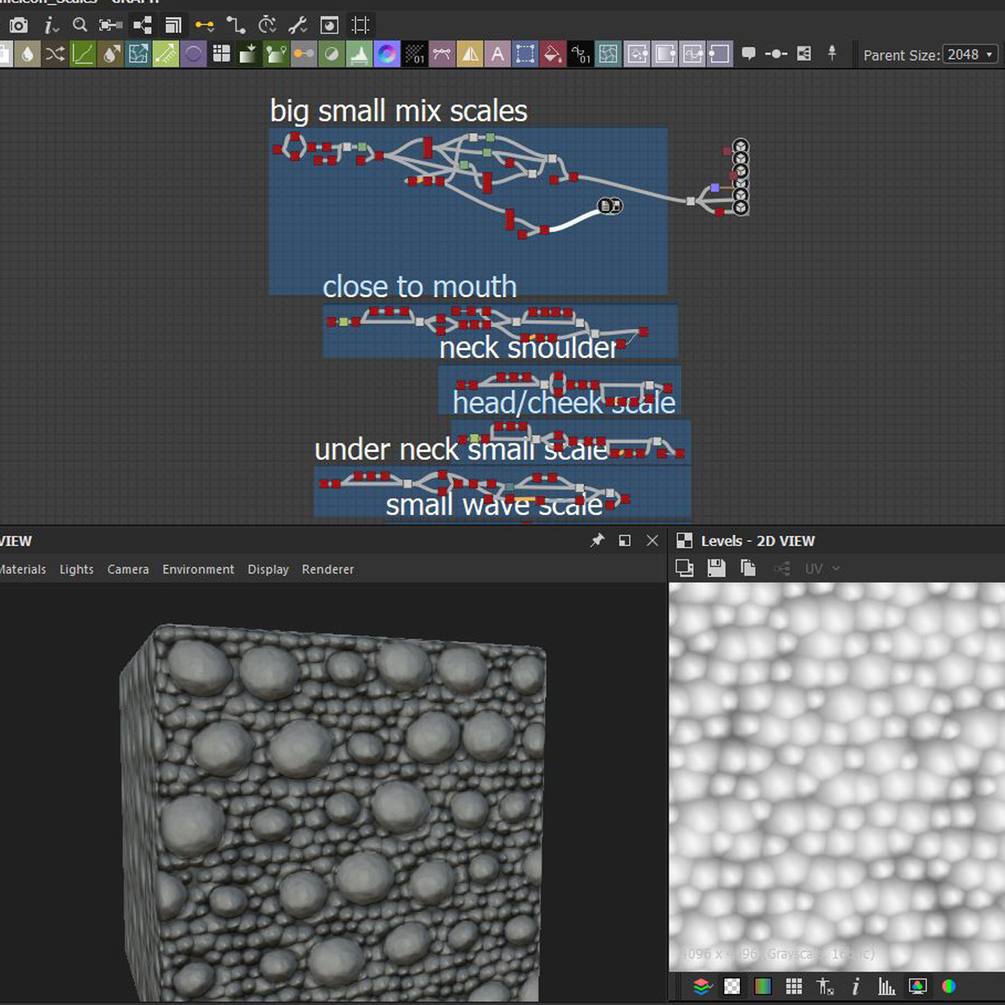Add the teal Warp pattern node
1005x1005 pixels.
coord(608,54)
